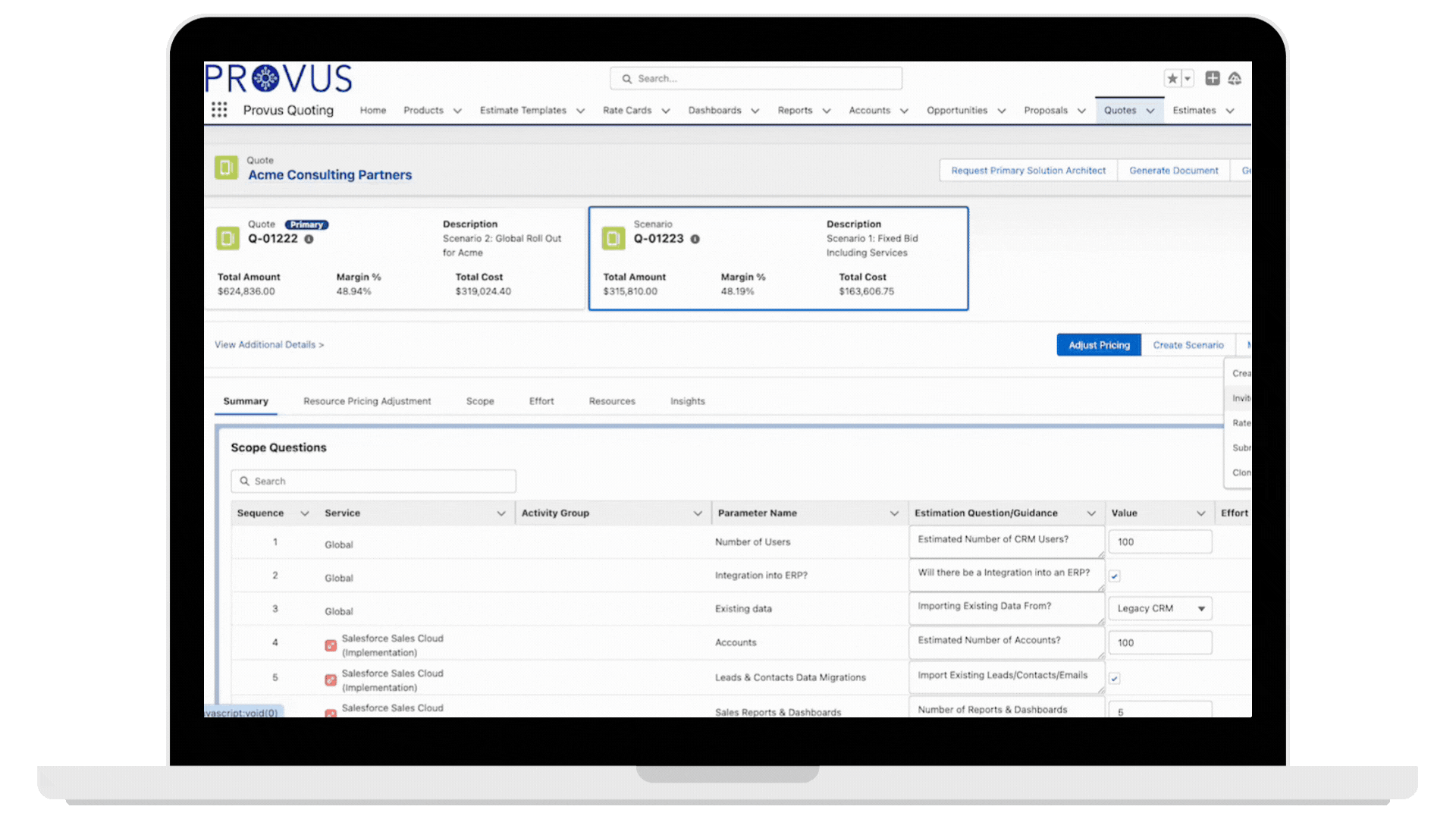Click the green Acme Consulting Partners quote icon
This screenshot has height=819, width=1456.
click(226, 168)
